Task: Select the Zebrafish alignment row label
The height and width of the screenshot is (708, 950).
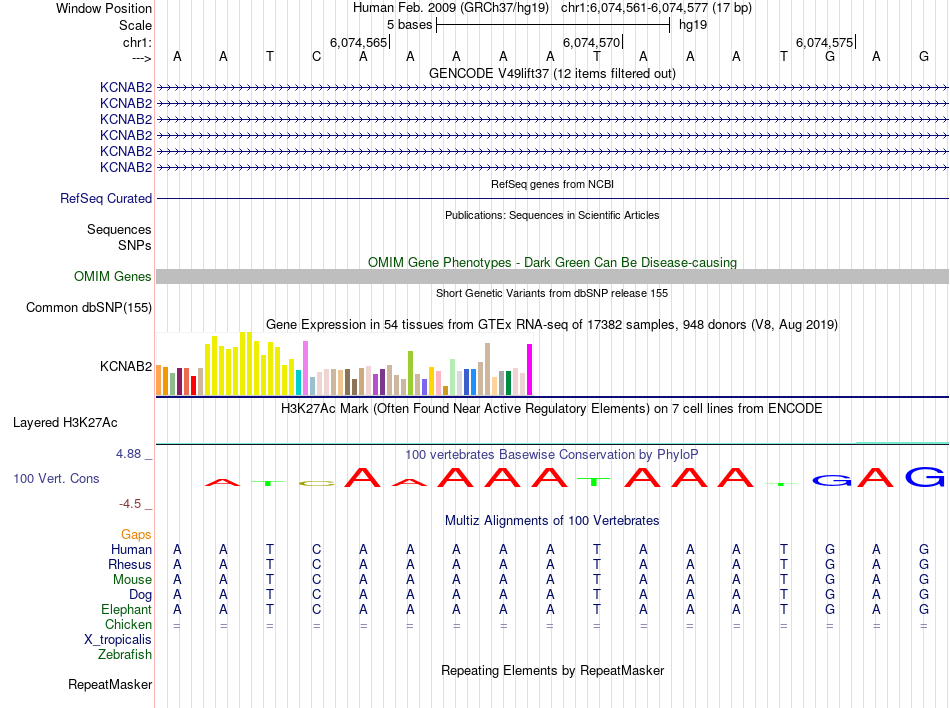Action: click(x=125, y=655)
